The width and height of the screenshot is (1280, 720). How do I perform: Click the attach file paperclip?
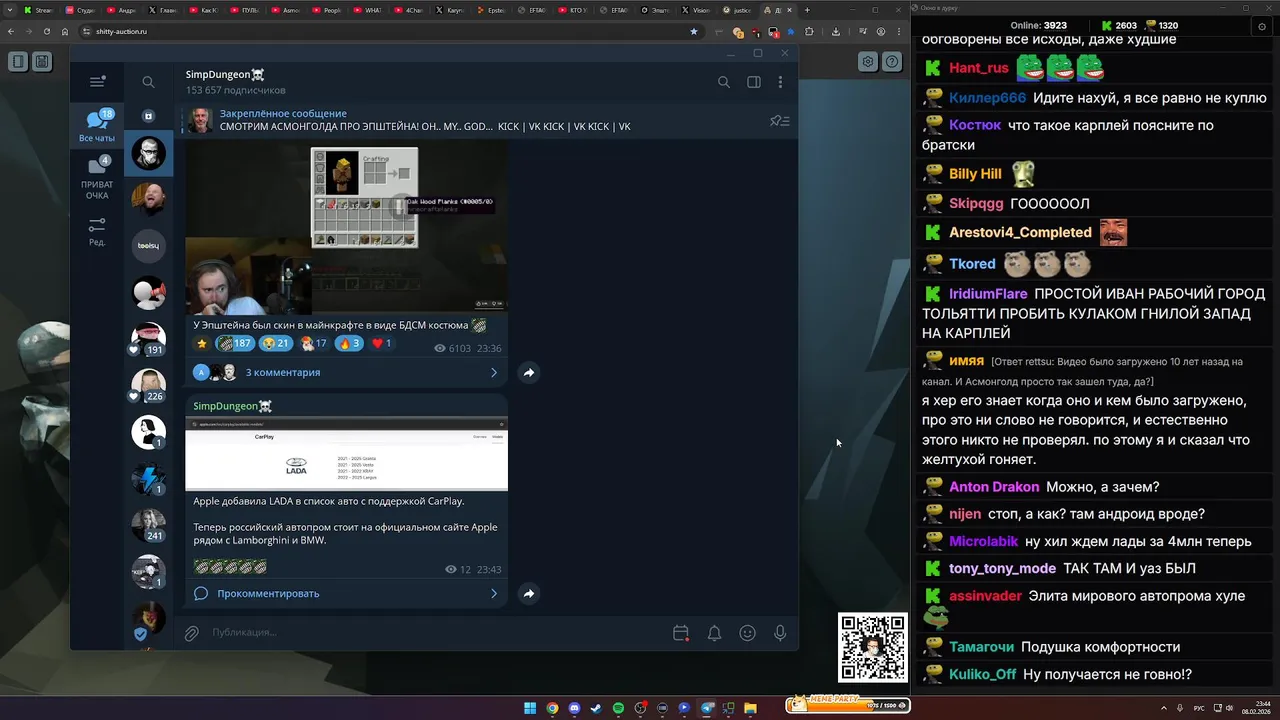[191, 633]
